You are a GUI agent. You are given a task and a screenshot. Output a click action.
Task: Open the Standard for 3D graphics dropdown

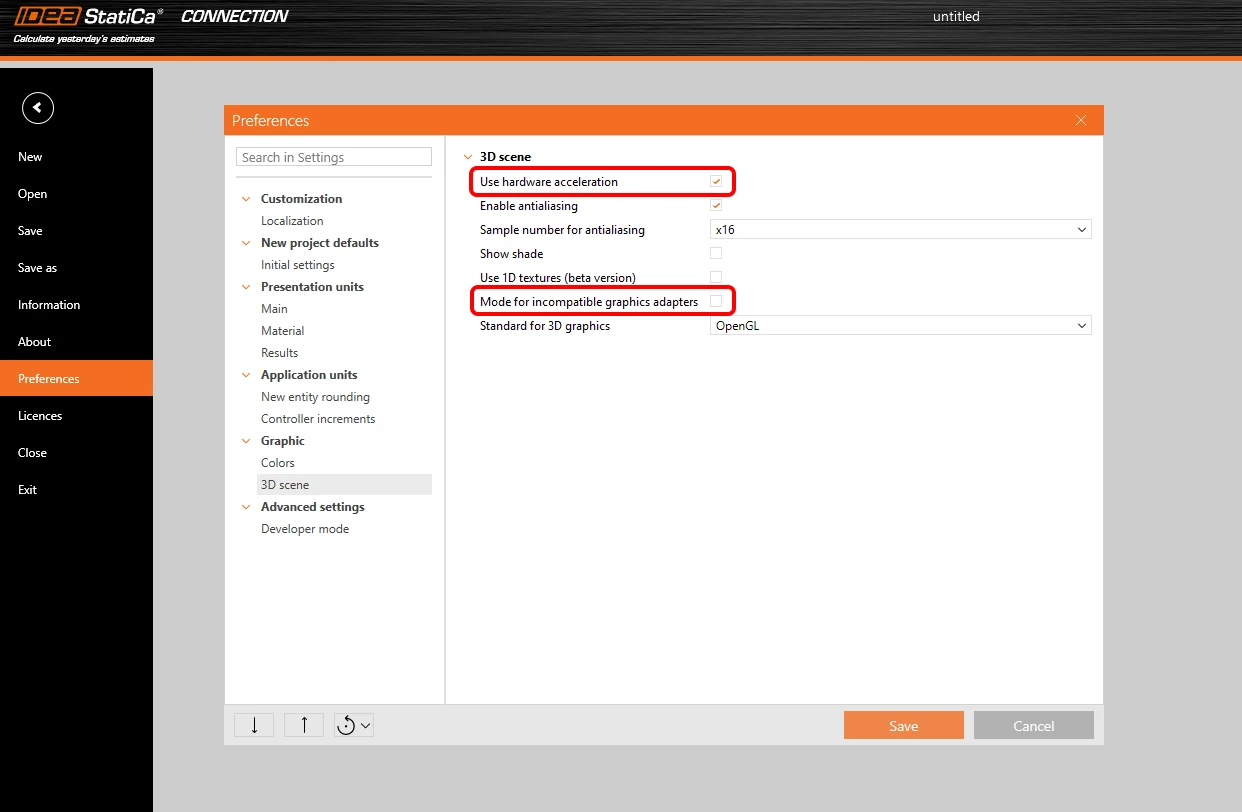coord(901,326)
